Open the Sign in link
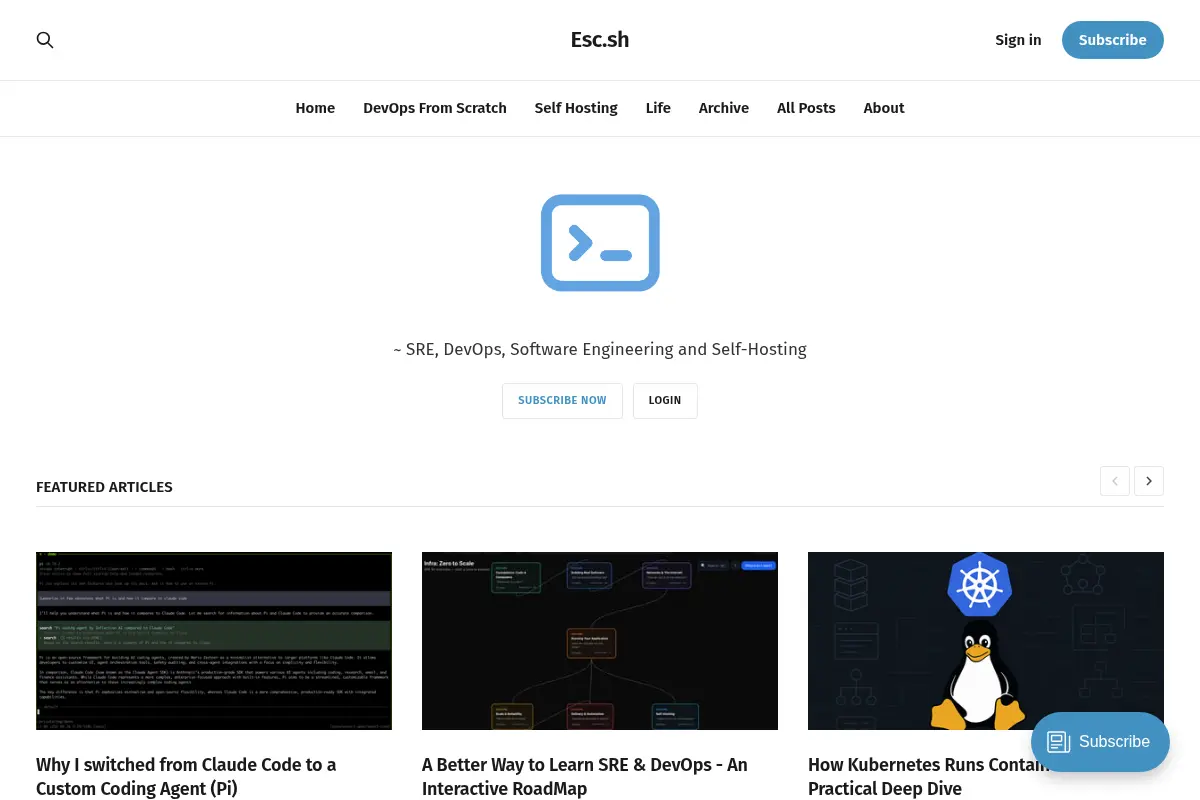 pos(1018,40)
